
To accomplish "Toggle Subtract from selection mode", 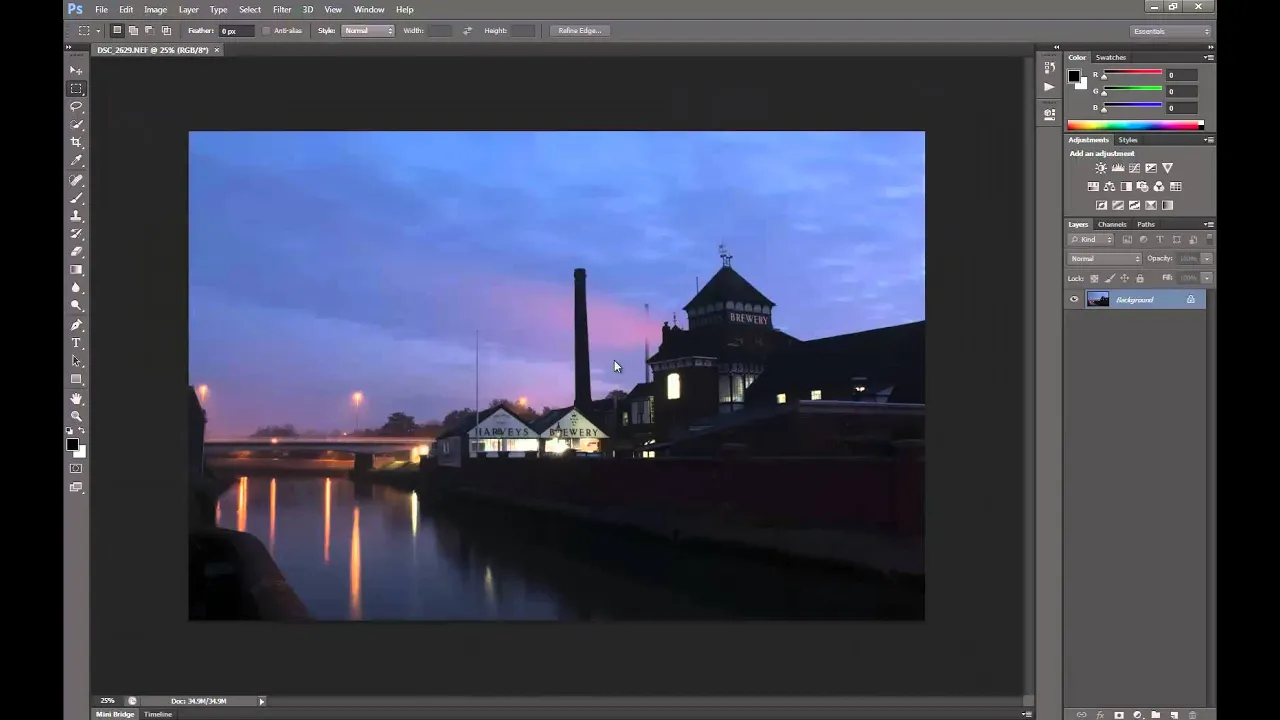I will [149, 31].
